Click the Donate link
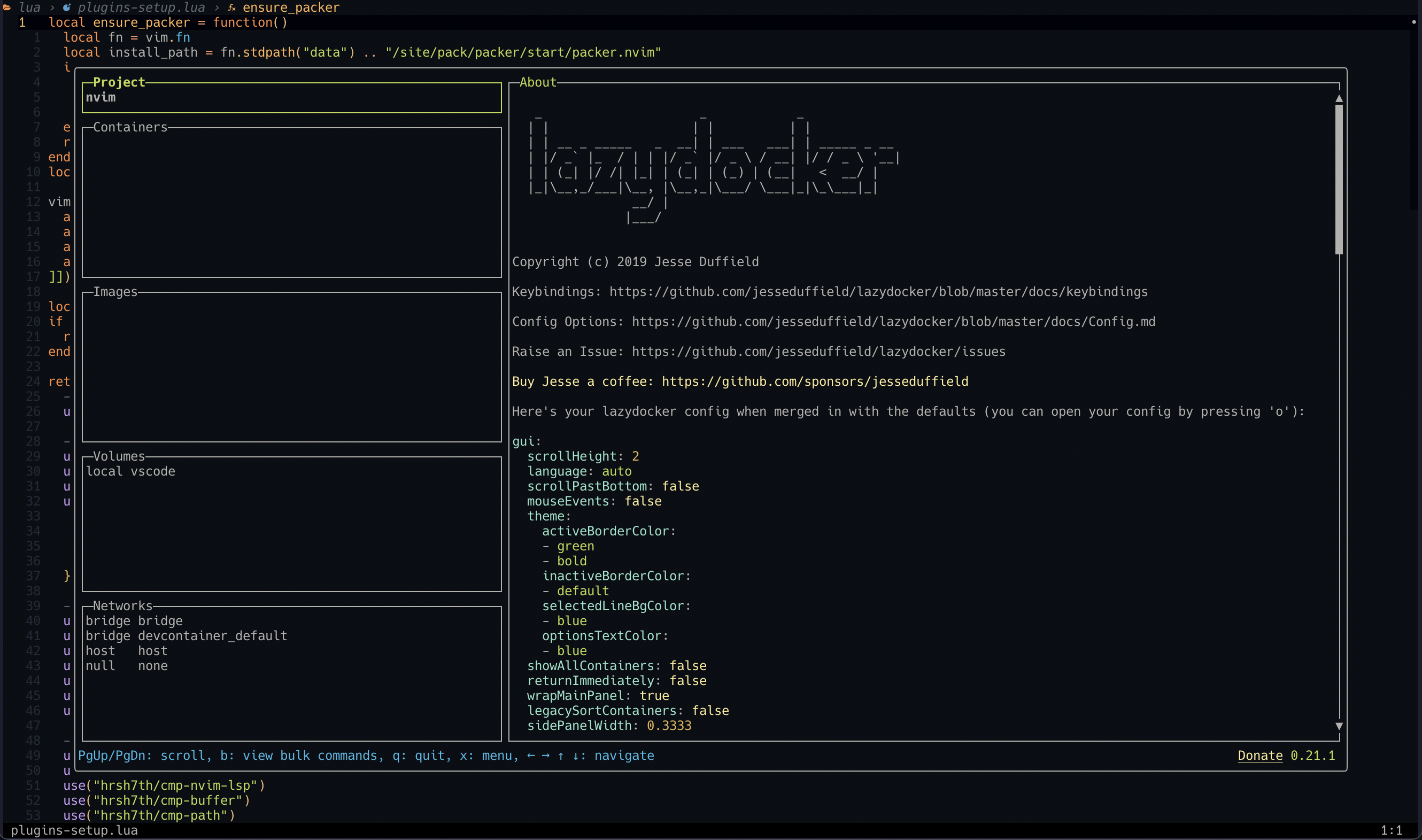 [1259, 756]
